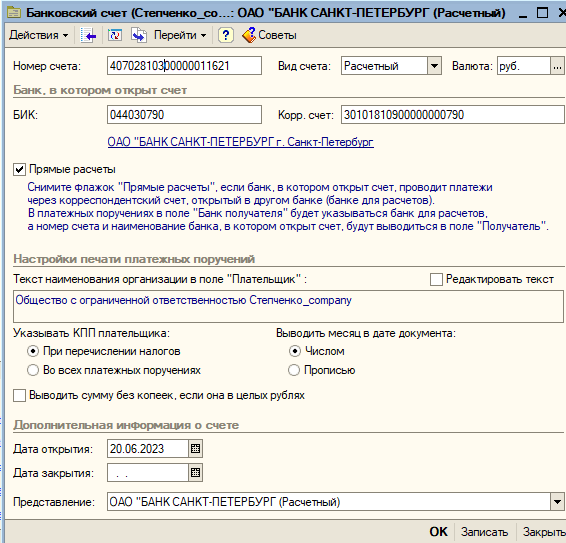
Task: Click the OK button
Action: [x=438, y=532]
